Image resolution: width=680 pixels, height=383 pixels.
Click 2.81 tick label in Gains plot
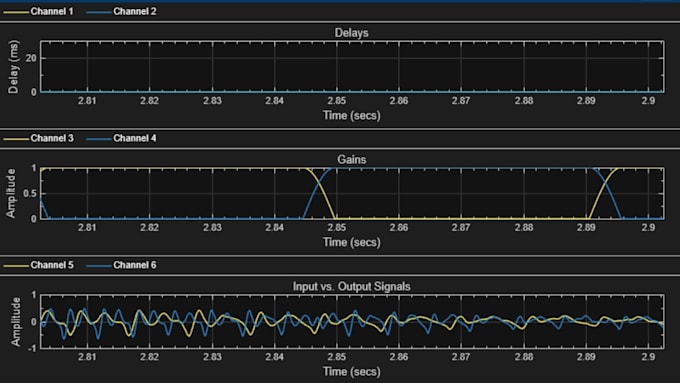click(x=87, y=227)
